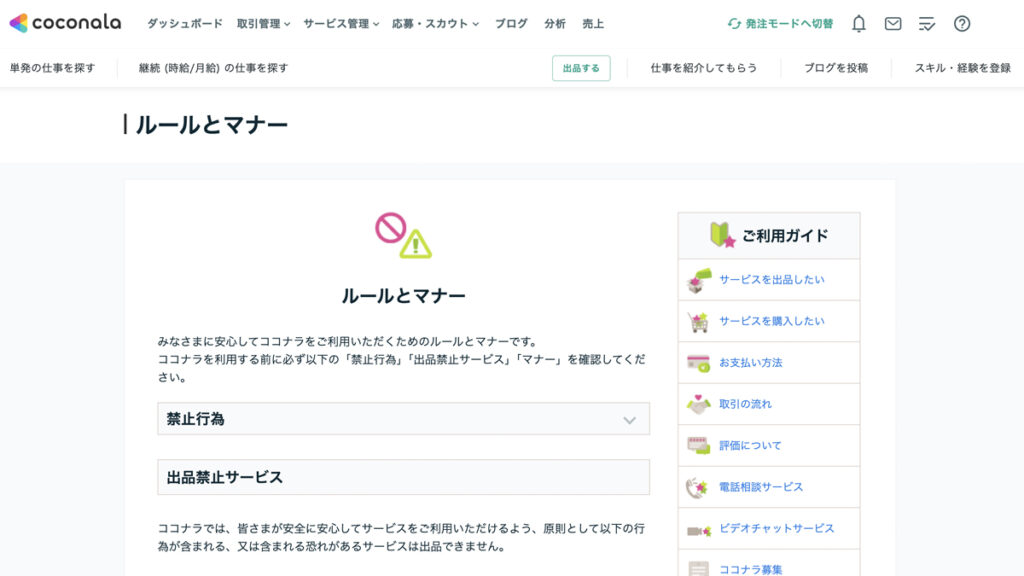Click the card icon beside お支払い方法
Image resolution: width=1024 pixels, height=576 pixels.
[x=699, y=363]
